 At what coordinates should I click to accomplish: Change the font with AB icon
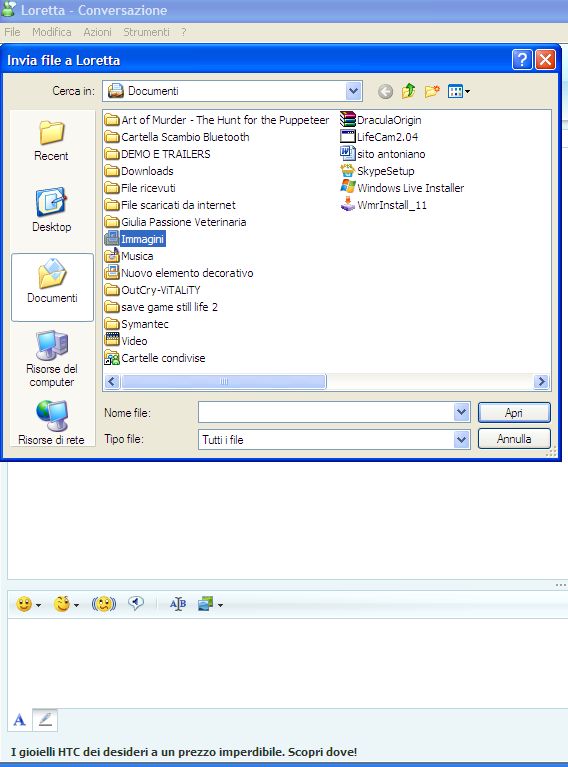(178, 605)
